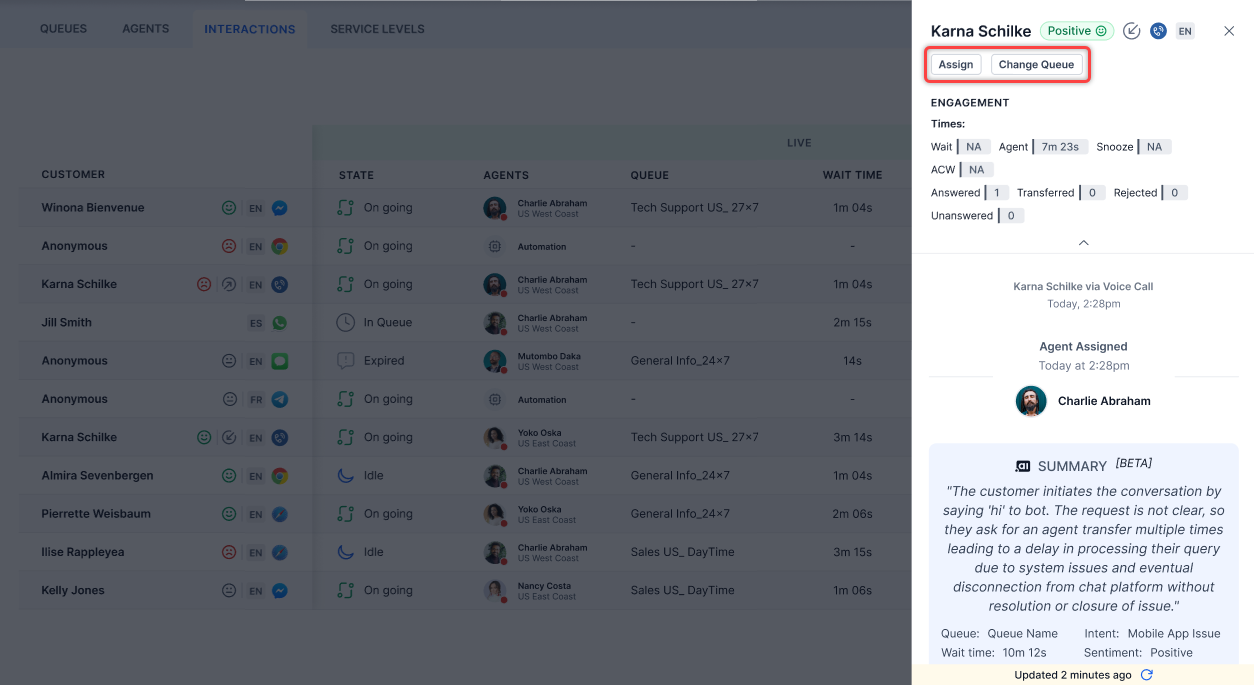
Task: Collapse the Engagement section chevron
Action: pos(1083,243)
